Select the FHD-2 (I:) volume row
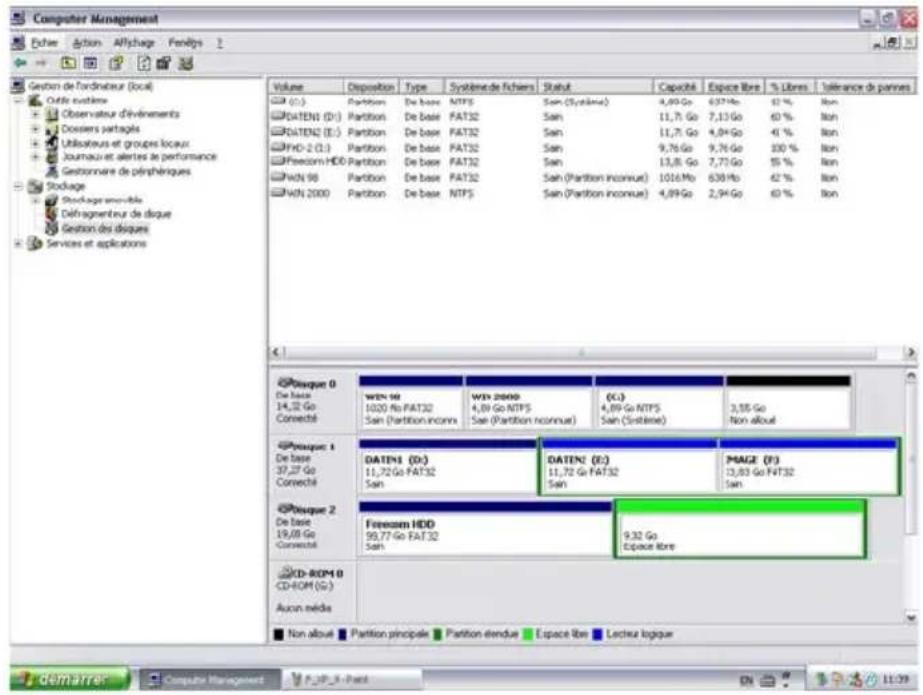This screenshot has width=923, height=695. 592,148
